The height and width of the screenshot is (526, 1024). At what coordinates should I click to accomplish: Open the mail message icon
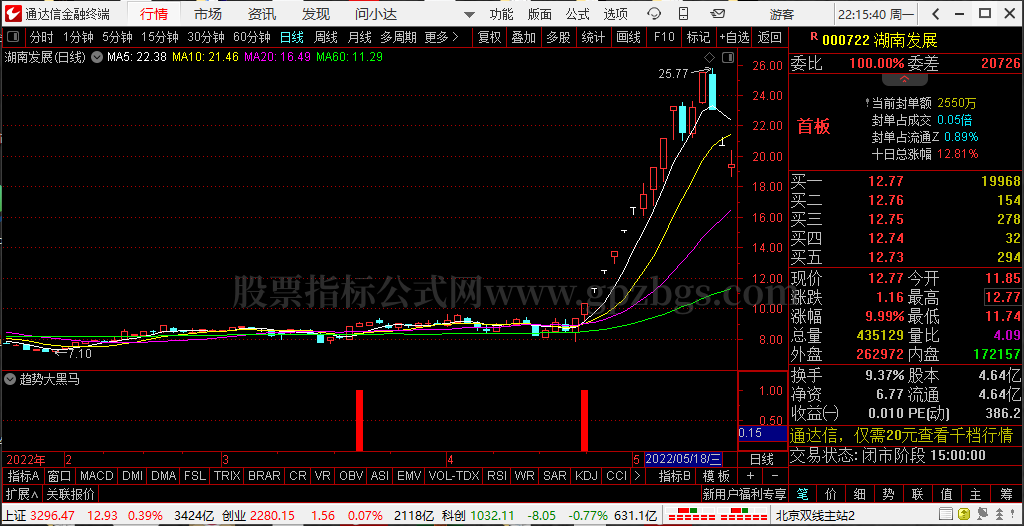718,14
